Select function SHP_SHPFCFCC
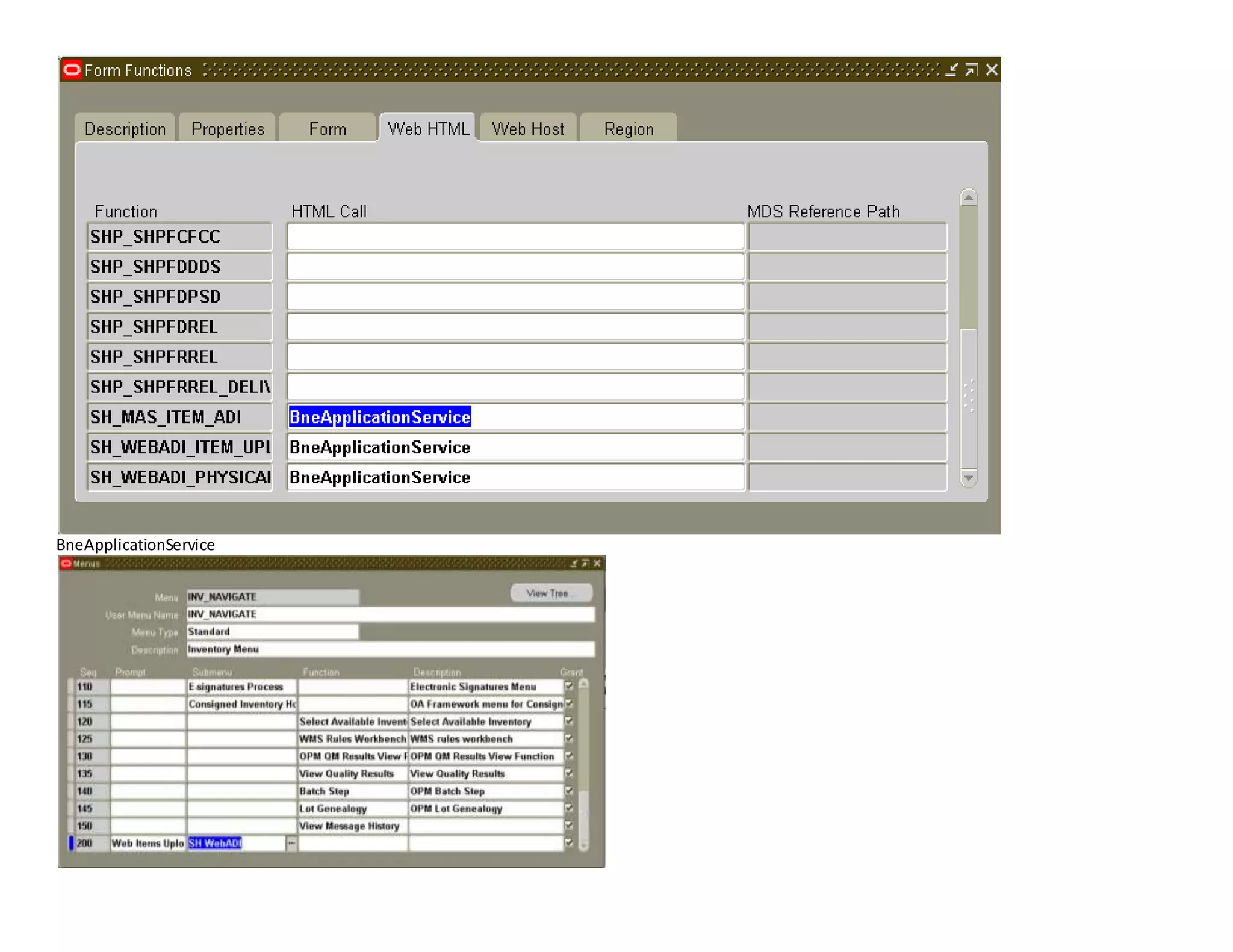Viewport: 1233px width, 952px height. 179,236
